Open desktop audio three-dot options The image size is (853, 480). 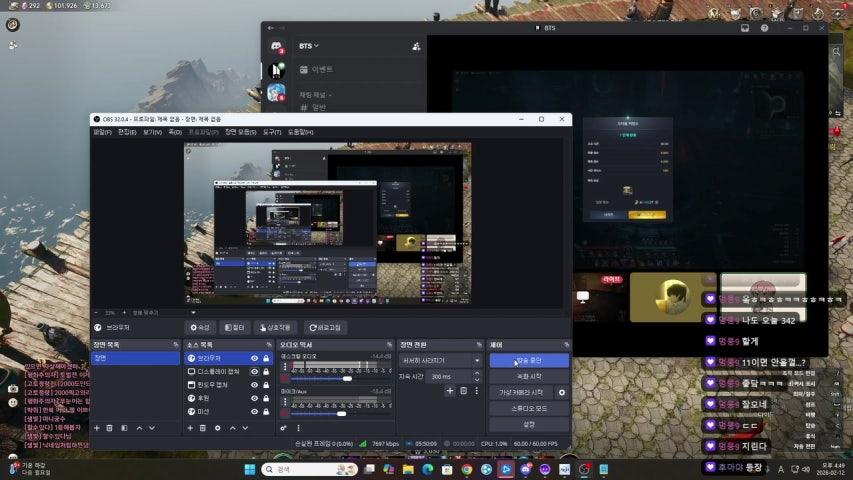pos(285,368)
